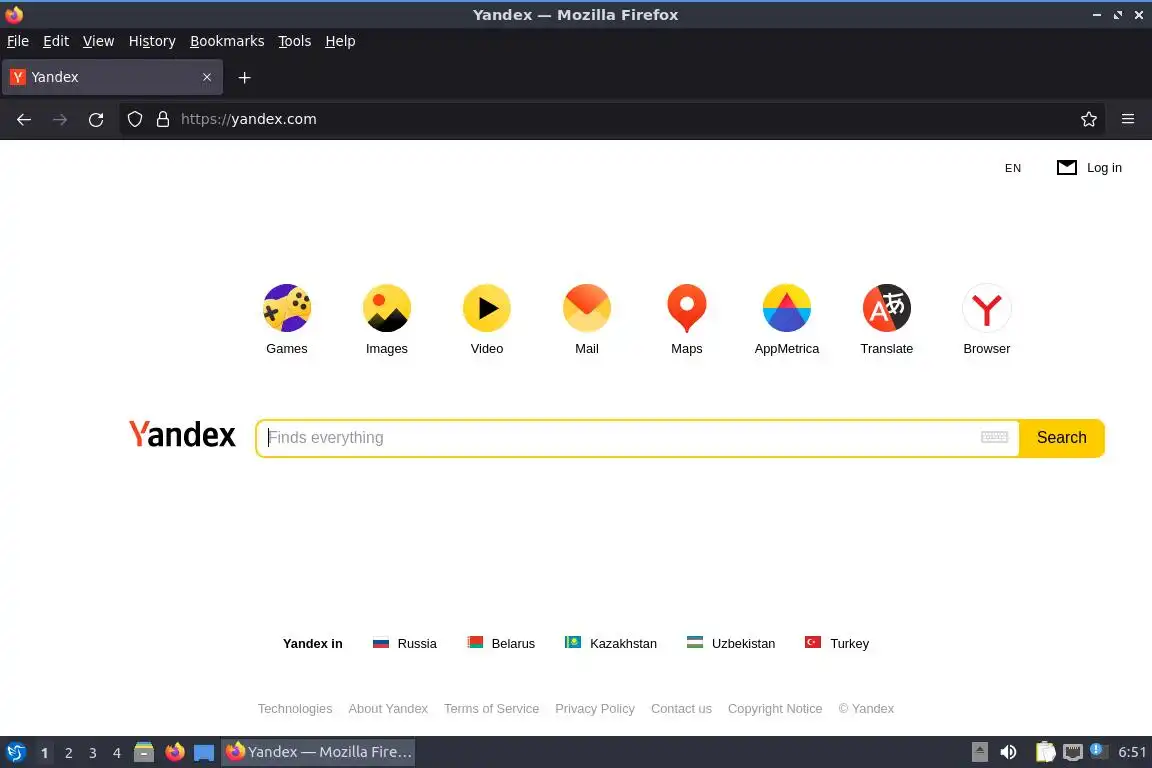Viewport: 1152px width, 768px height.
Task: Go forward with the forward arrow
Action: pos(60,119)
